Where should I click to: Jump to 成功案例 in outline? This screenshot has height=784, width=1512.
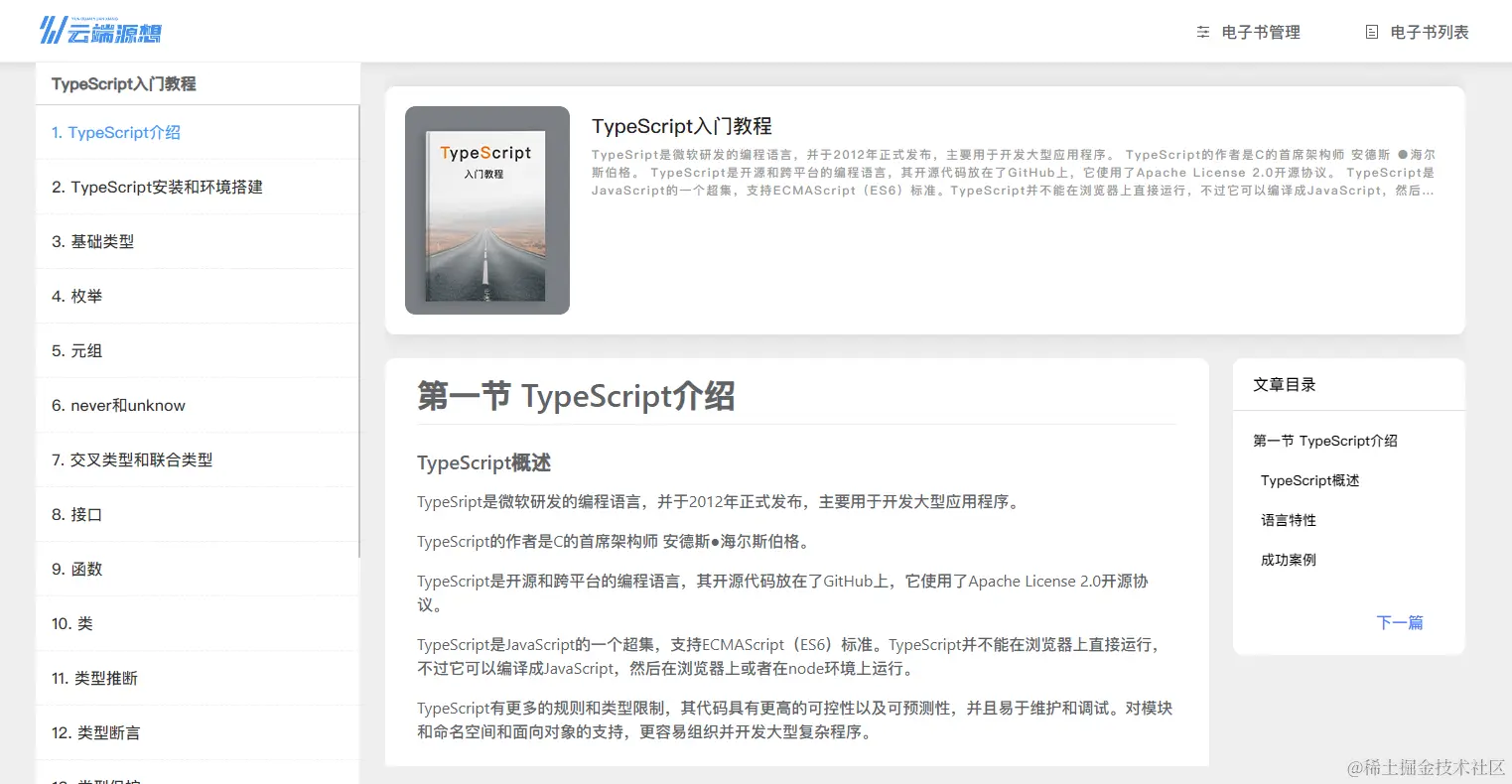pyautogui.click(x=1289, y=560)
